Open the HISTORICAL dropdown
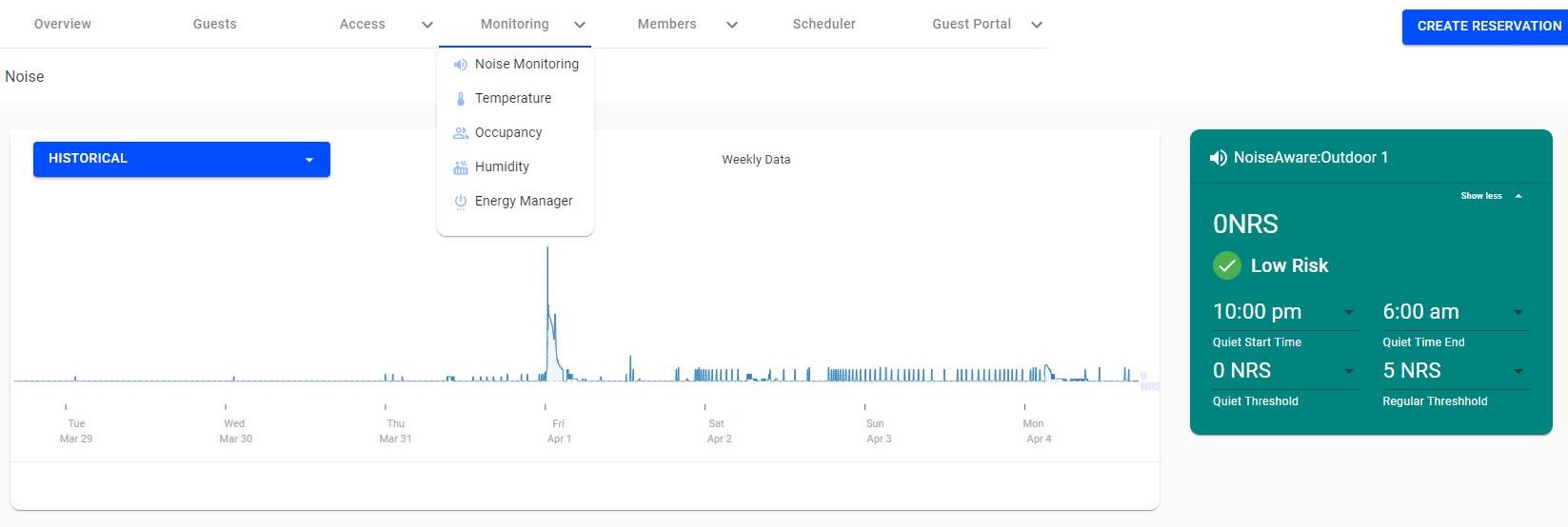This screenshot has width=1568, height=527. 182,159
